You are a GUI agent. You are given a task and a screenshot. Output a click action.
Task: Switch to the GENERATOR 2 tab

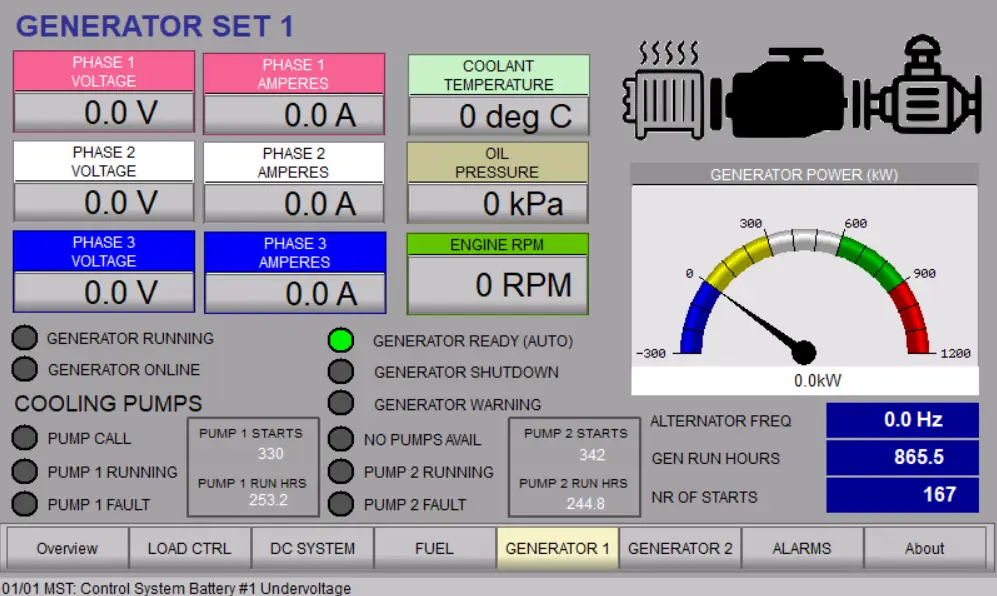[x=679, y=548]
